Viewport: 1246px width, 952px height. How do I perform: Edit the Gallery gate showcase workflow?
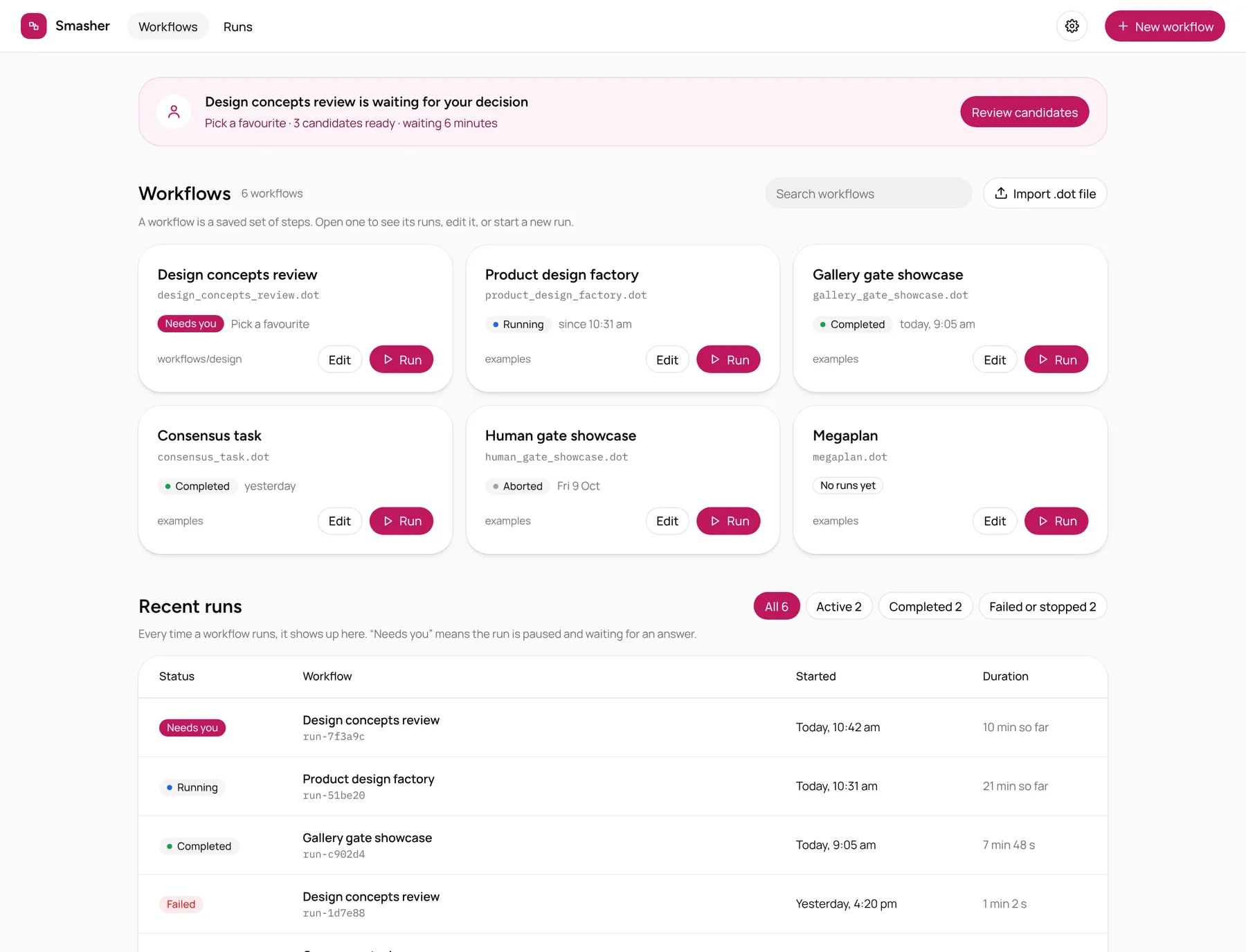point(994,359)
